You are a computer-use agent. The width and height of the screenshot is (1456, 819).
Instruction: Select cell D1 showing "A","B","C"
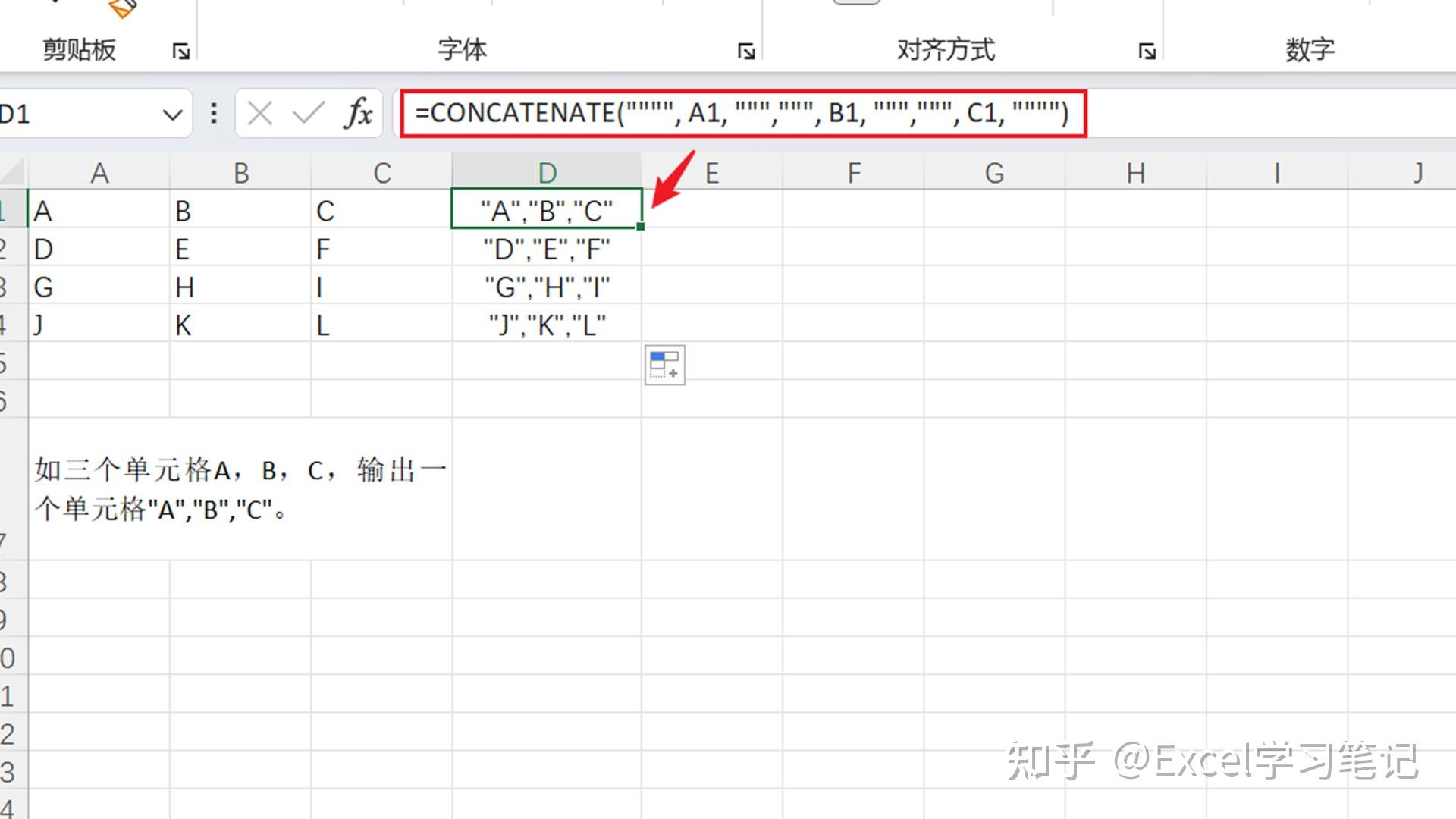click(546, 210)
